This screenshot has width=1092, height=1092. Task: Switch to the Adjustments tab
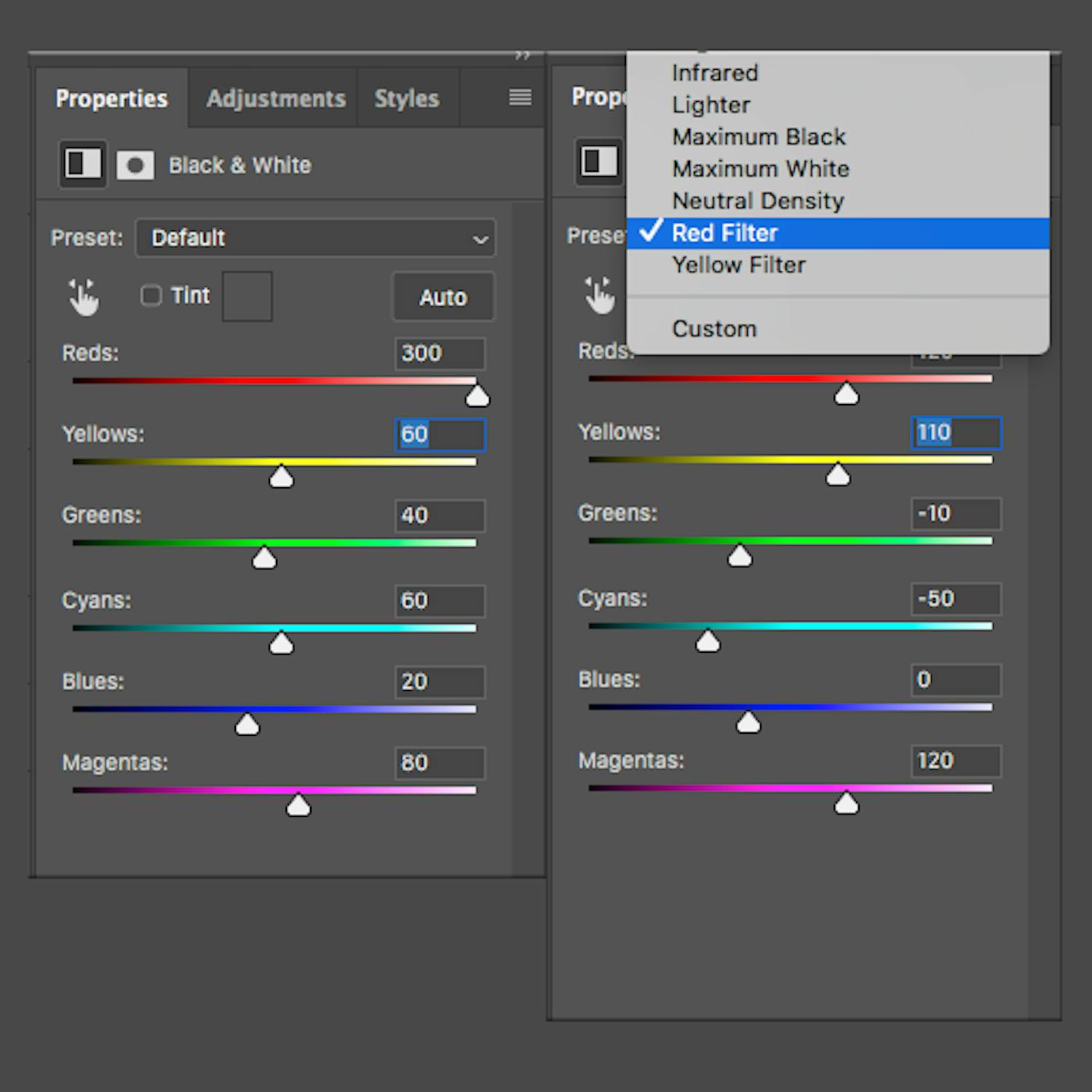click(x=276, y=98)
